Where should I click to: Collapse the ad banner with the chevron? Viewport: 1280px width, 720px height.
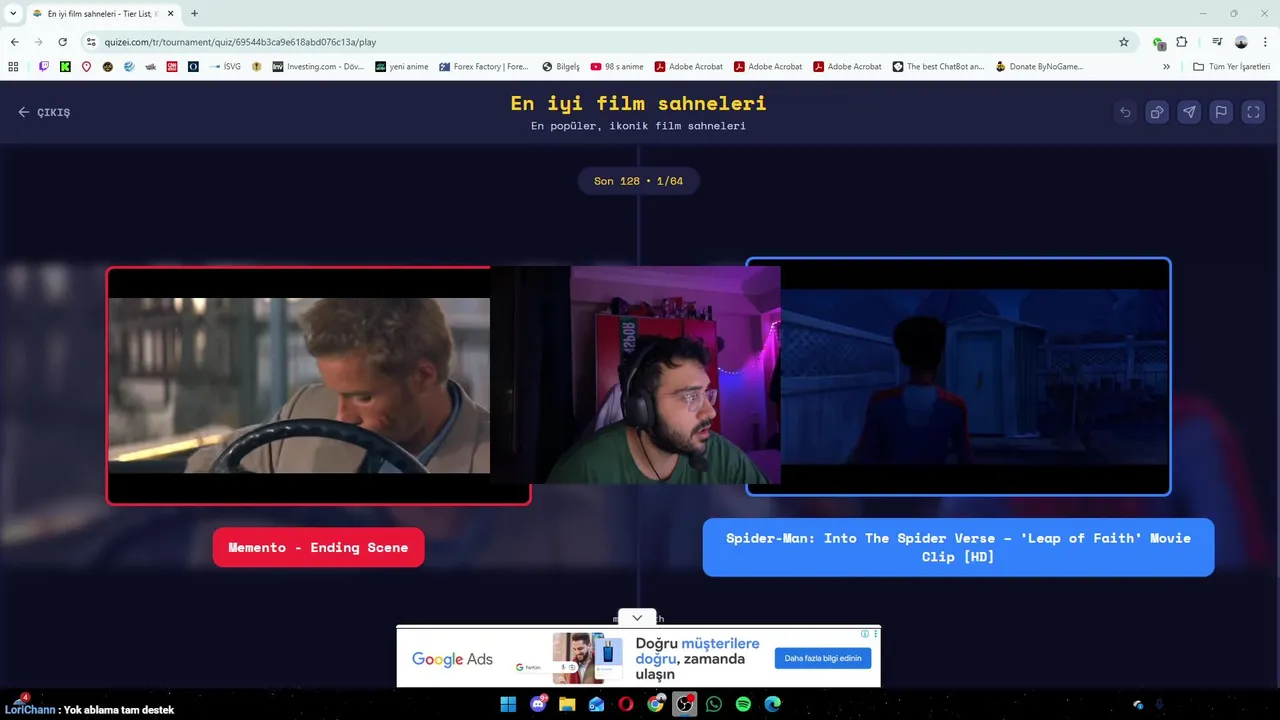(x=637, y=618)
